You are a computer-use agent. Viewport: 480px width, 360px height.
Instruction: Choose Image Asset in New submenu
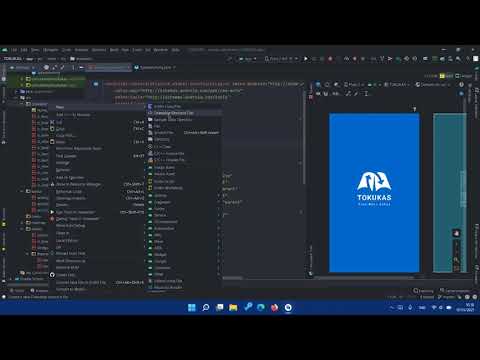(184, 167)
